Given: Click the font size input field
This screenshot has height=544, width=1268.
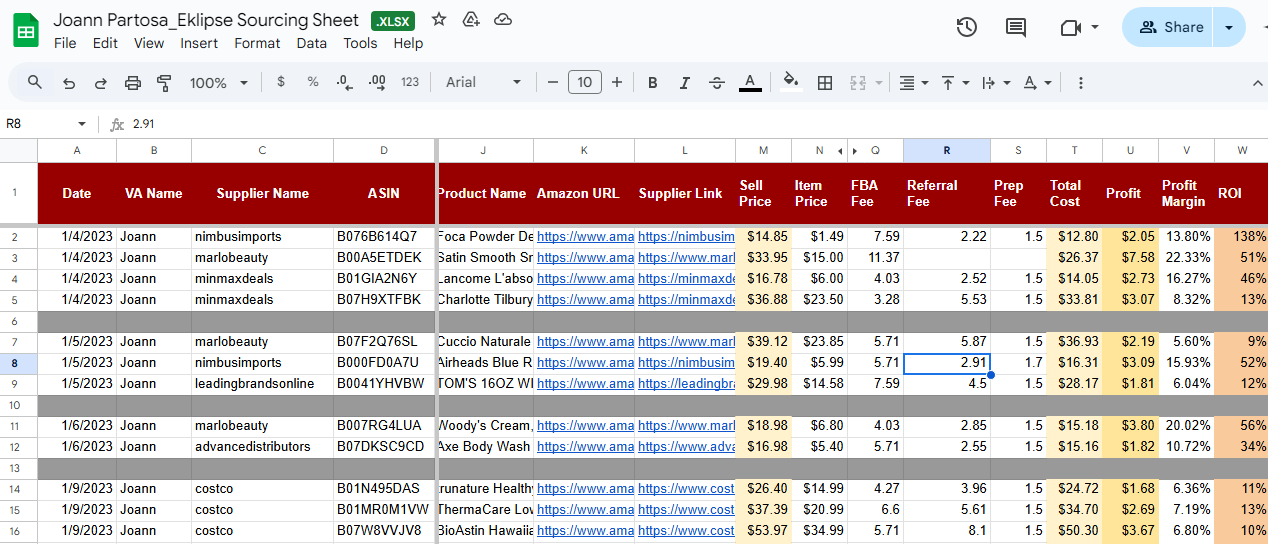Looking at the screenshot, I should (585, 83).
